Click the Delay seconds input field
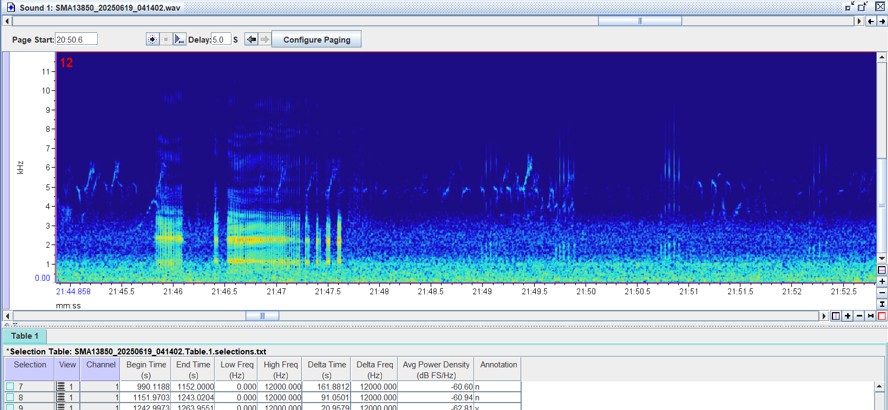This screenshot has height=410, width=888. pos(221,40)
